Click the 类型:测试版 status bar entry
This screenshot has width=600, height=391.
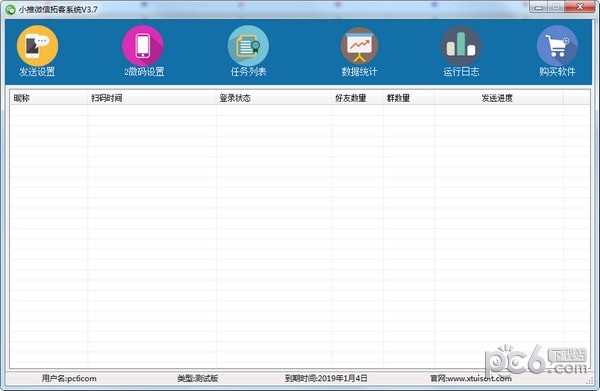[x=197, y=378]
